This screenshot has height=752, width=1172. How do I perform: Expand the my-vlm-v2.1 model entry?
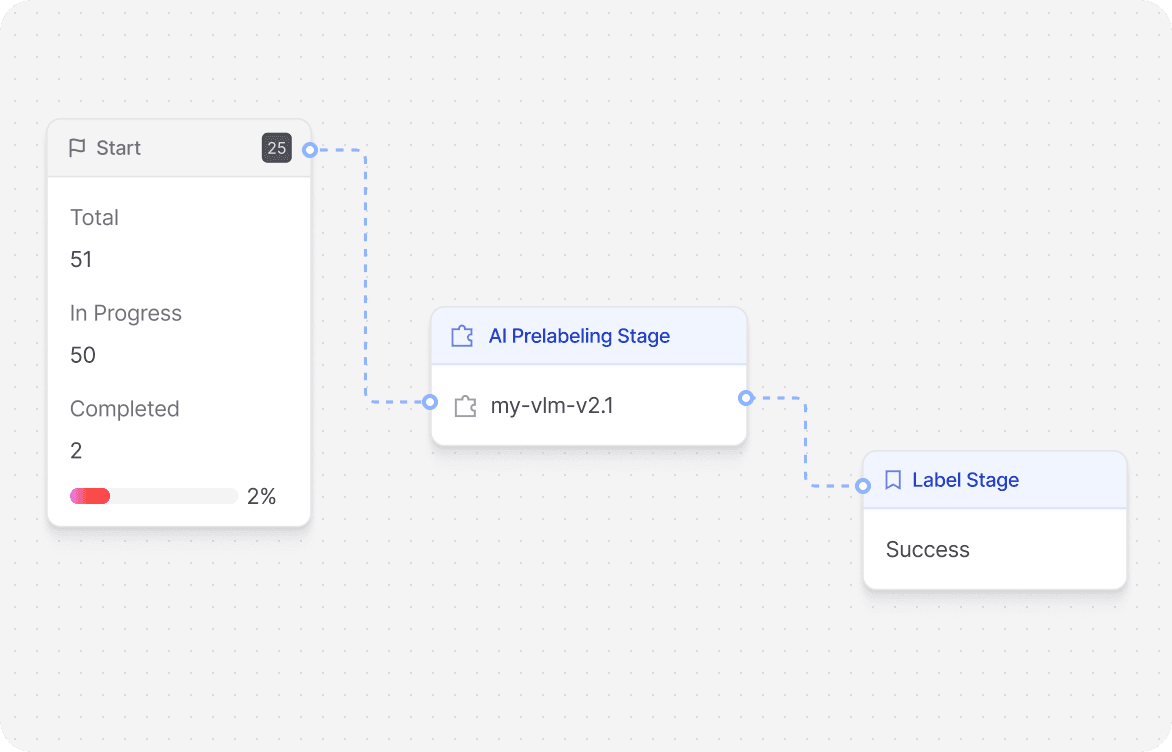coord(553,405)
